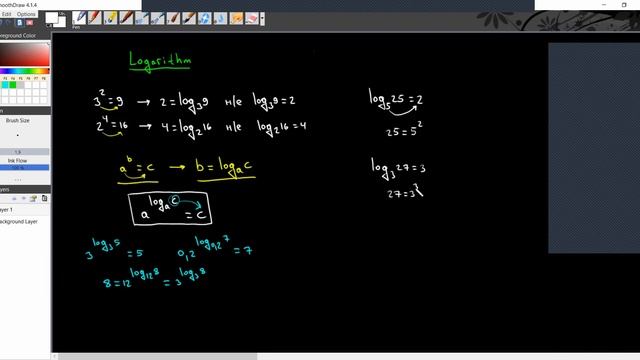Screen dimensions: 640x360
Task: Select the pink Eraser tool
Action: pos(252,18)
